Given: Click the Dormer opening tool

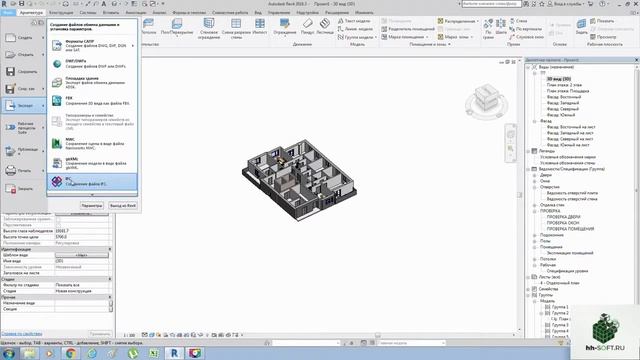Looking at the screenshot, I should (526, 37).
